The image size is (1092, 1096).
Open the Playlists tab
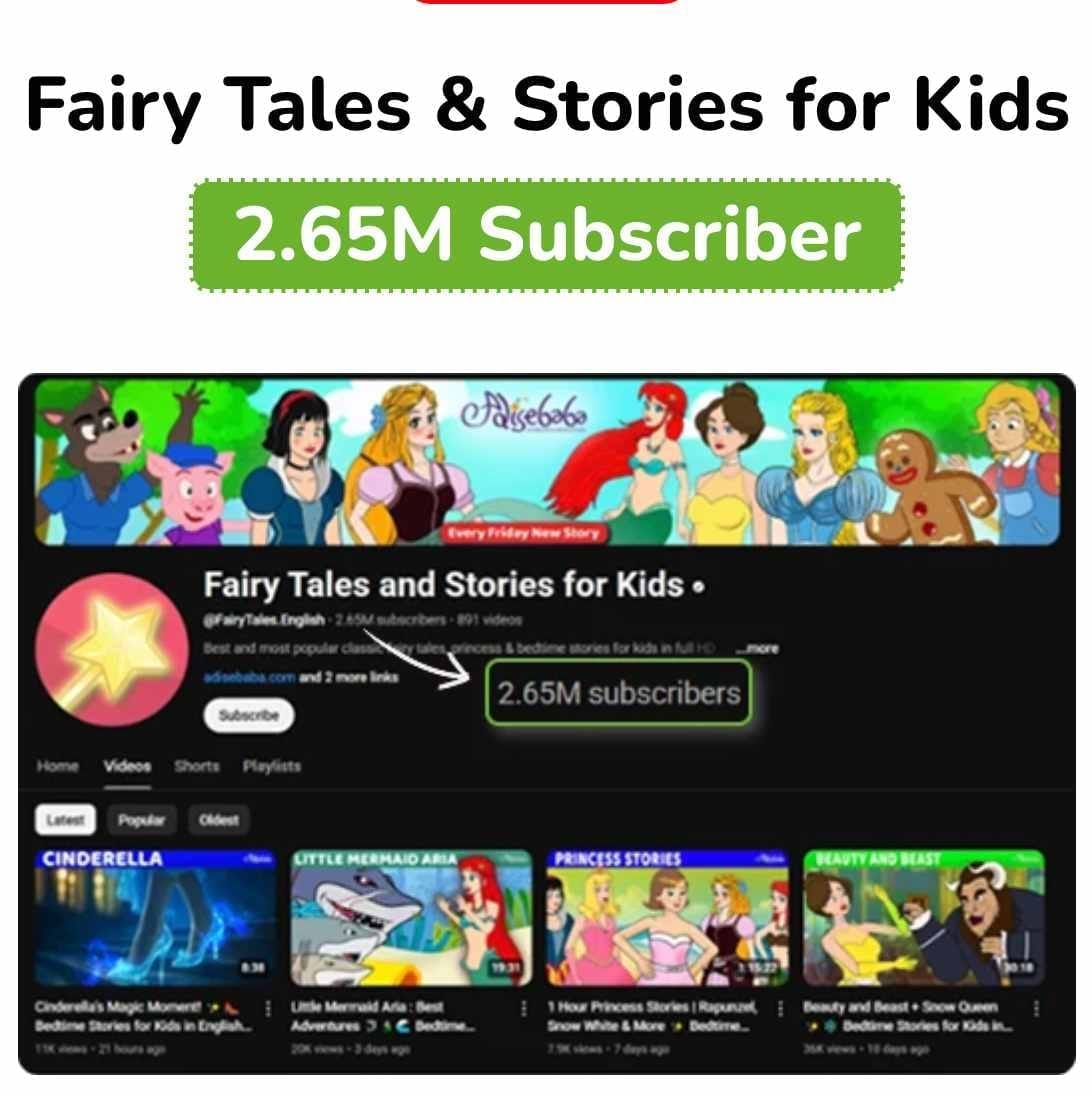point(271,766)
